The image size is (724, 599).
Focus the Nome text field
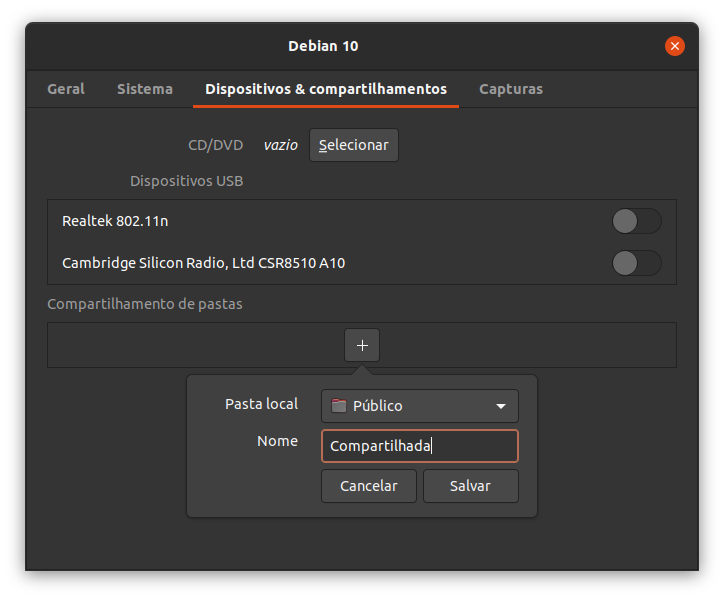coord(420,446)
